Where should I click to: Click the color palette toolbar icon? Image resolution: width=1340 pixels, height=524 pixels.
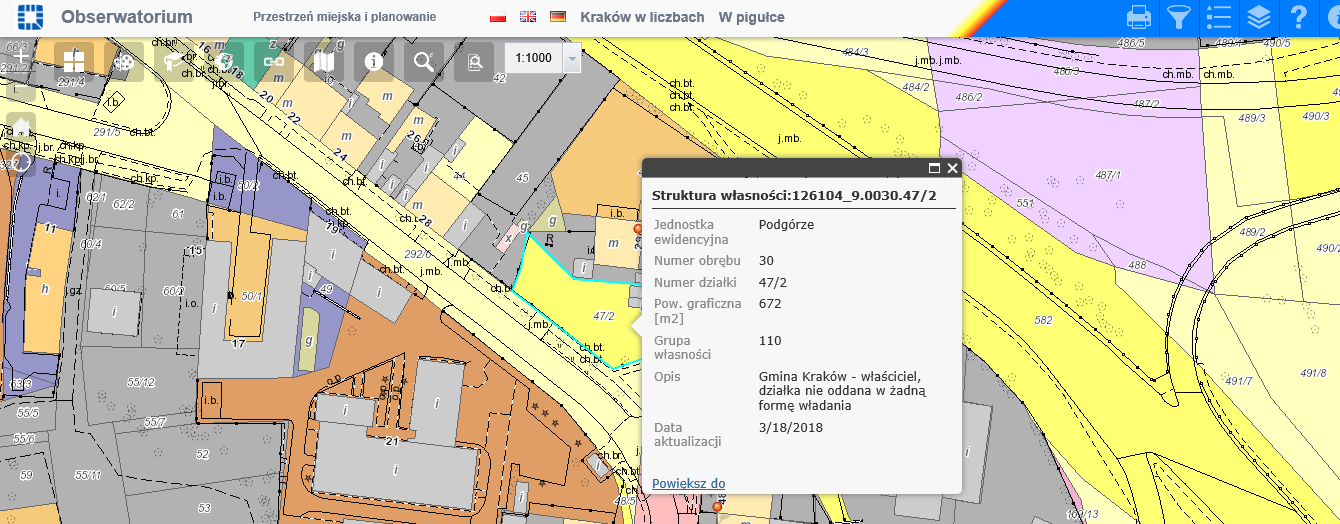coord(124,61)
